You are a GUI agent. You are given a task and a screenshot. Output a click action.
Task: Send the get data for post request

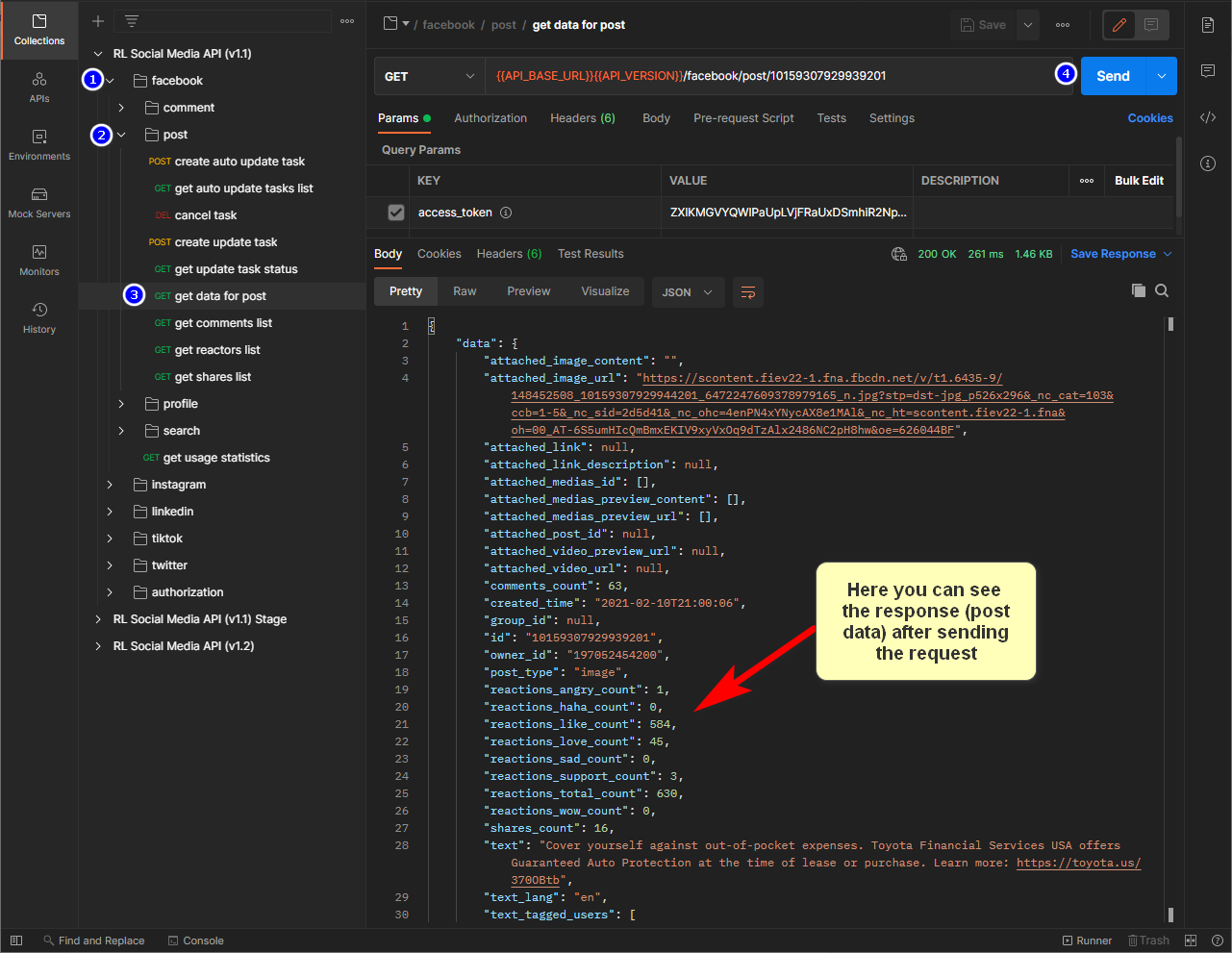[1112, 75]
